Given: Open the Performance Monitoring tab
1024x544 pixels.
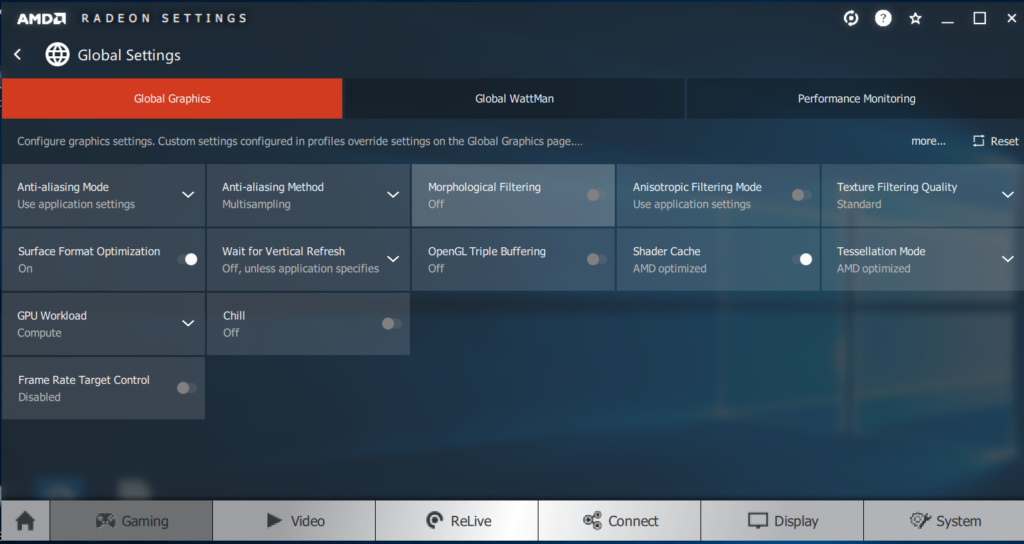Looking at the screenshot, I should pos(856,99).
